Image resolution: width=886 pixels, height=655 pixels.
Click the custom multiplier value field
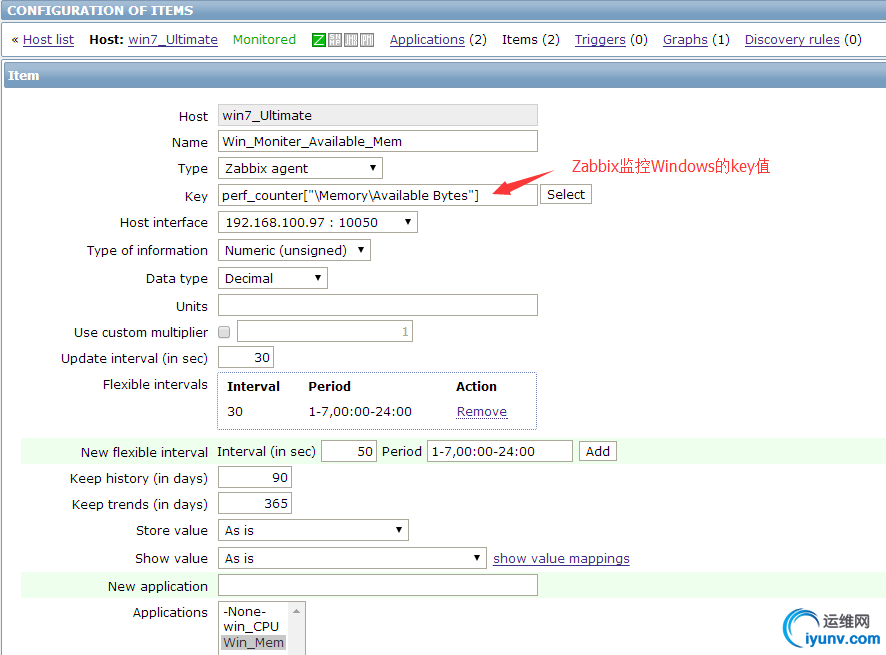325,331
